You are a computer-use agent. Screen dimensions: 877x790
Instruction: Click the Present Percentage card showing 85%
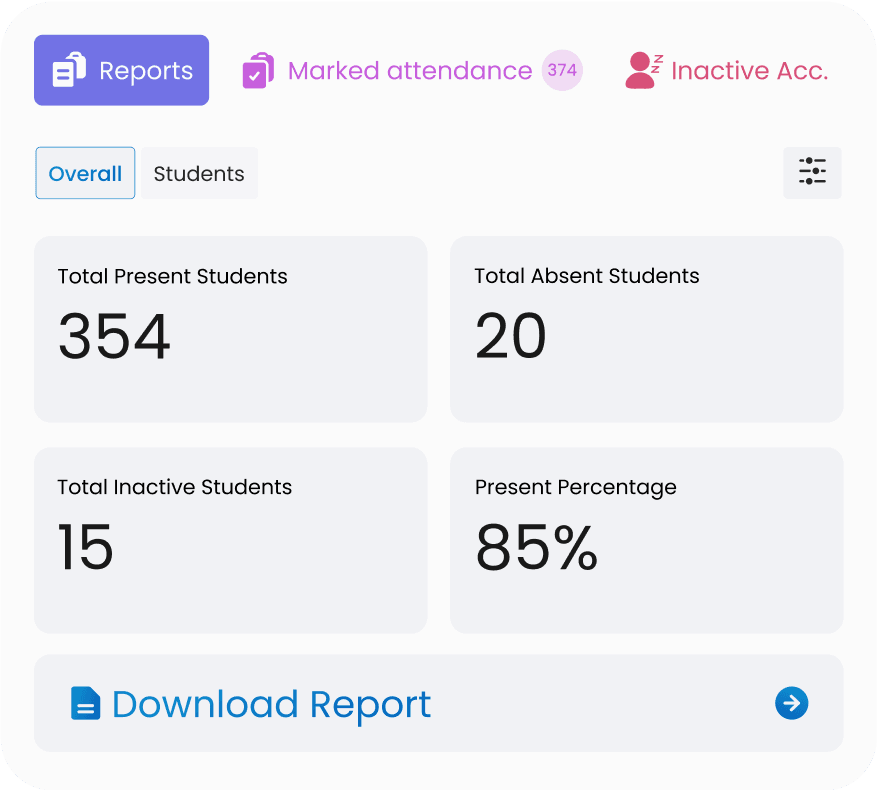point(646,540)
